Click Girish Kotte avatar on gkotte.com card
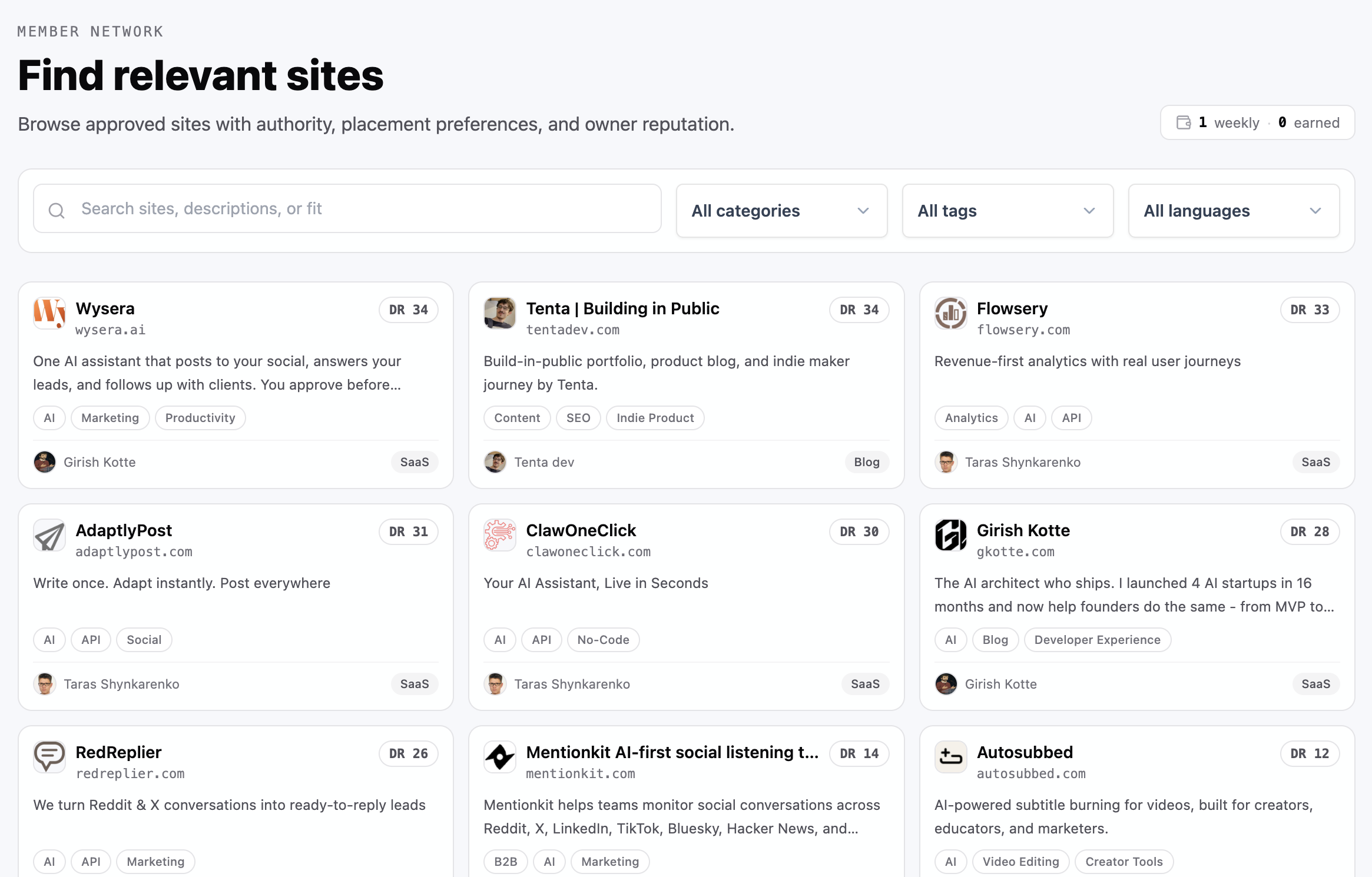 coord(946,684)
